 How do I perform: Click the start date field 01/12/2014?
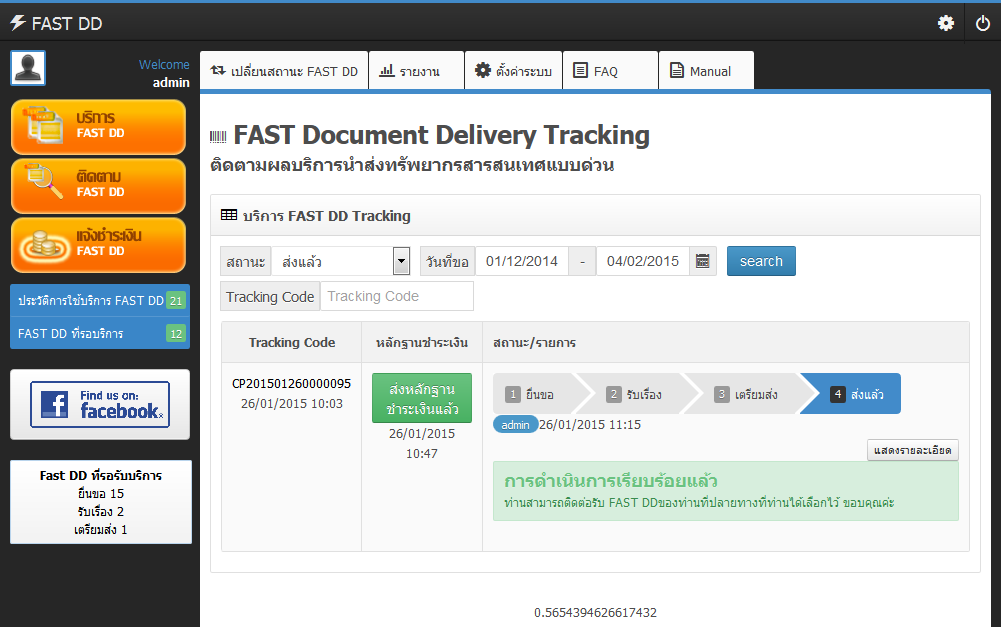(x=521, y=261)
